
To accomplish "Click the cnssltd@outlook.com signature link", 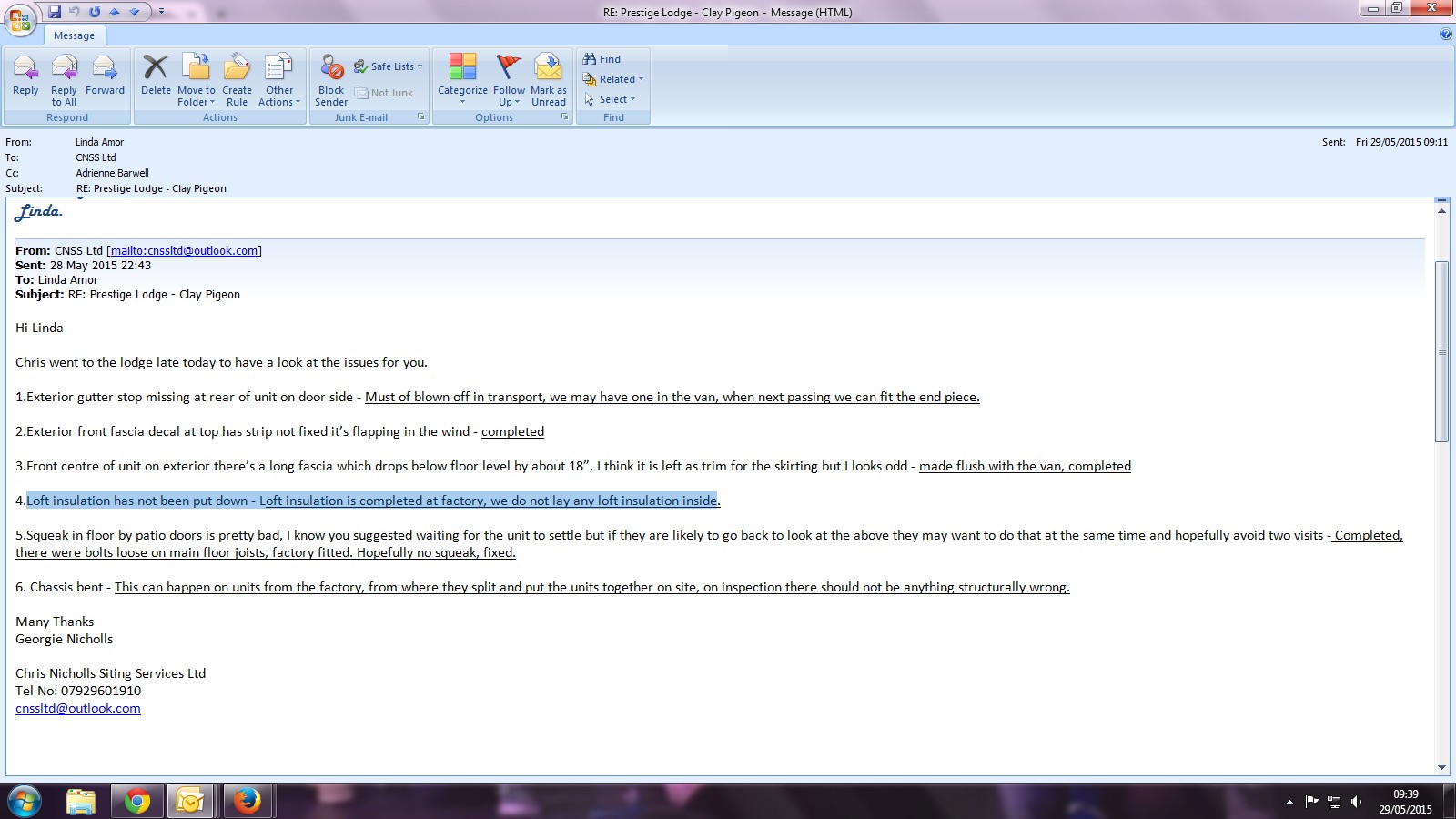I will click(x=78, y=709).
